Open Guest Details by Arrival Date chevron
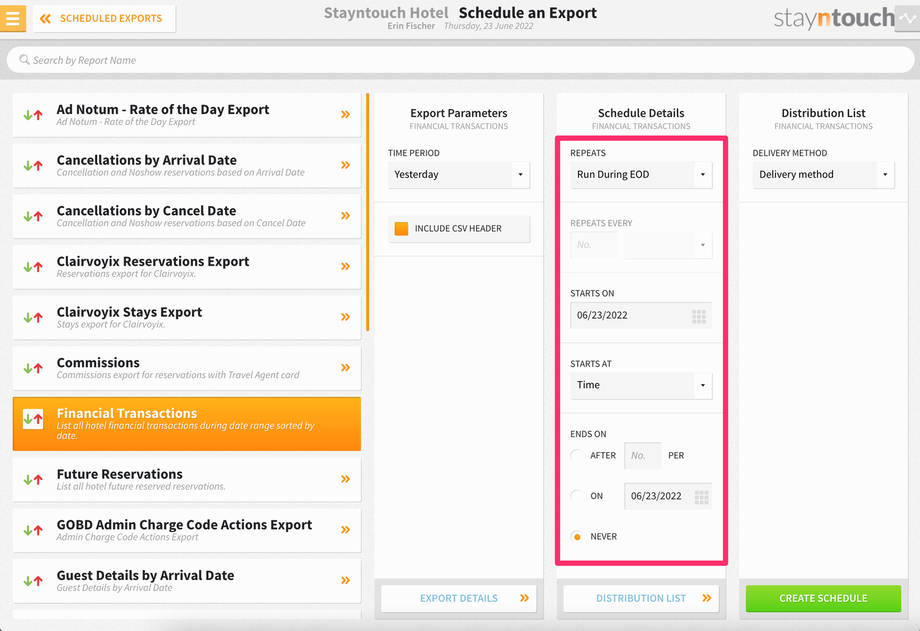This screenshot has height=631, width=920. 346,580
